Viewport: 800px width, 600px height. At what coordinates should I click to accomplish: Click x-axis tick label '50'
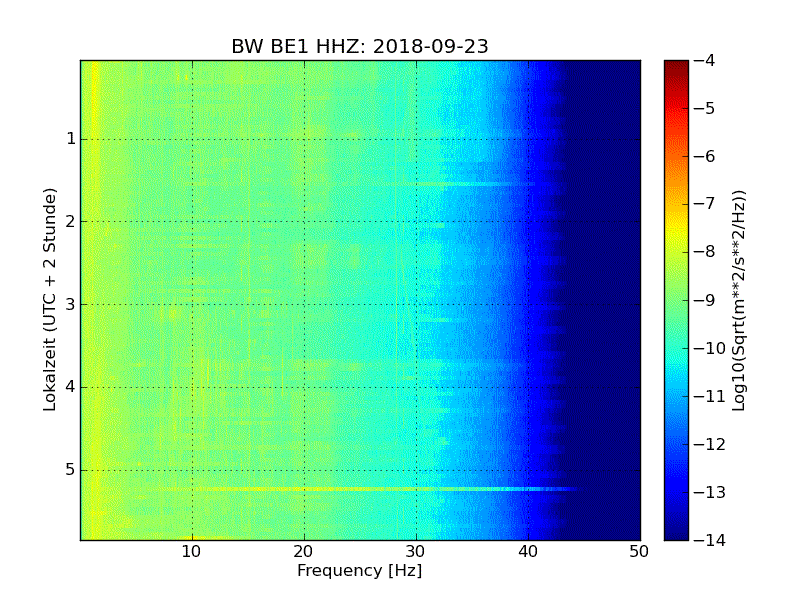point(639,552)
